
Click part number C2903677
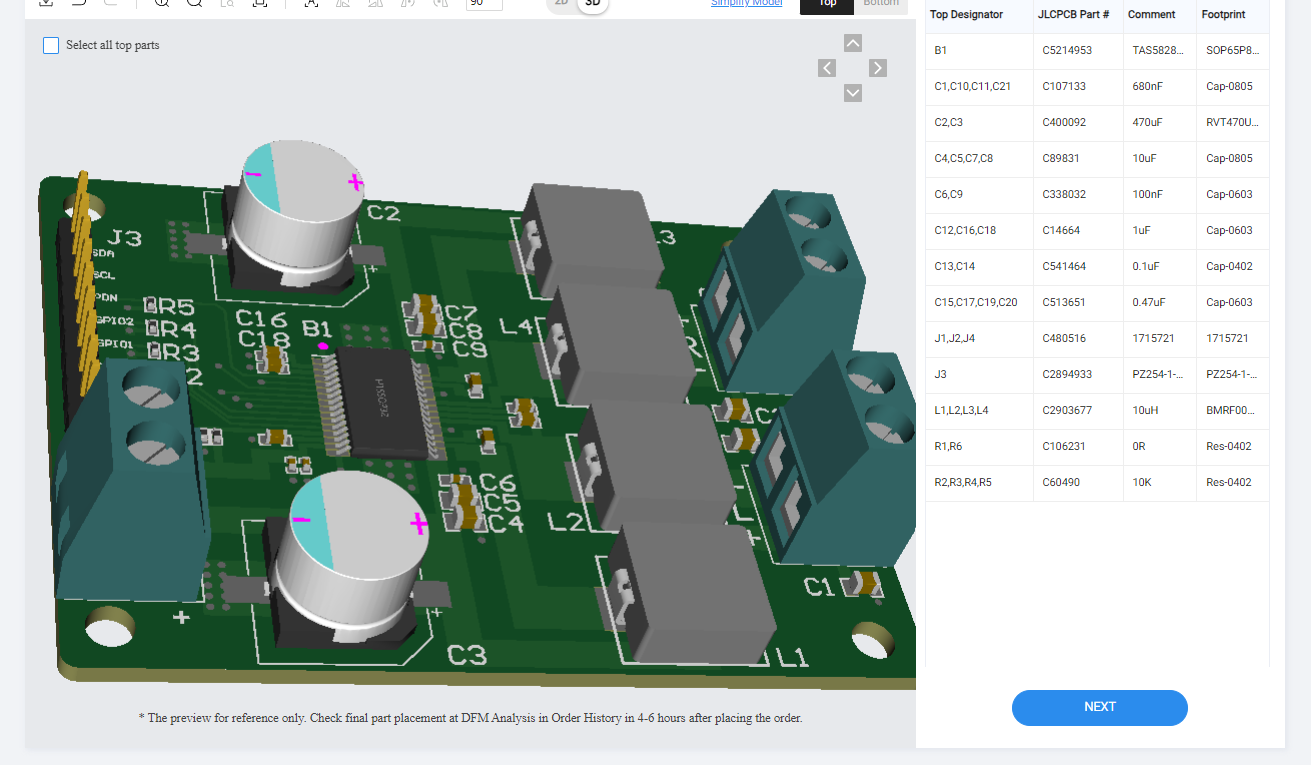1067,410
